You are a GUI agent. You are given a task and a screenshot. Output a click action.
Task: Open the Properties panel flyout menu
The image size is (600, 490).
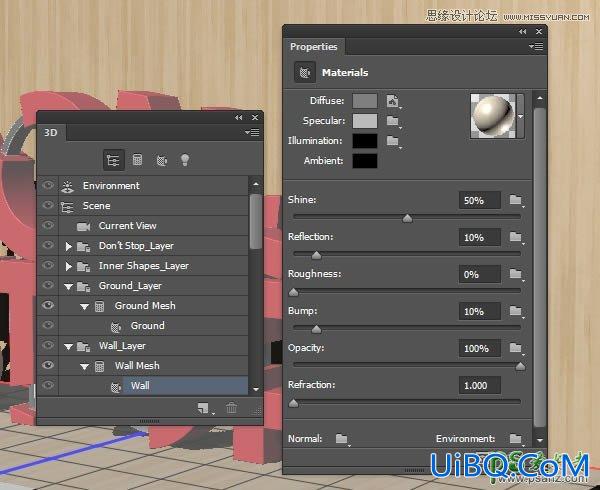(536, 47)
